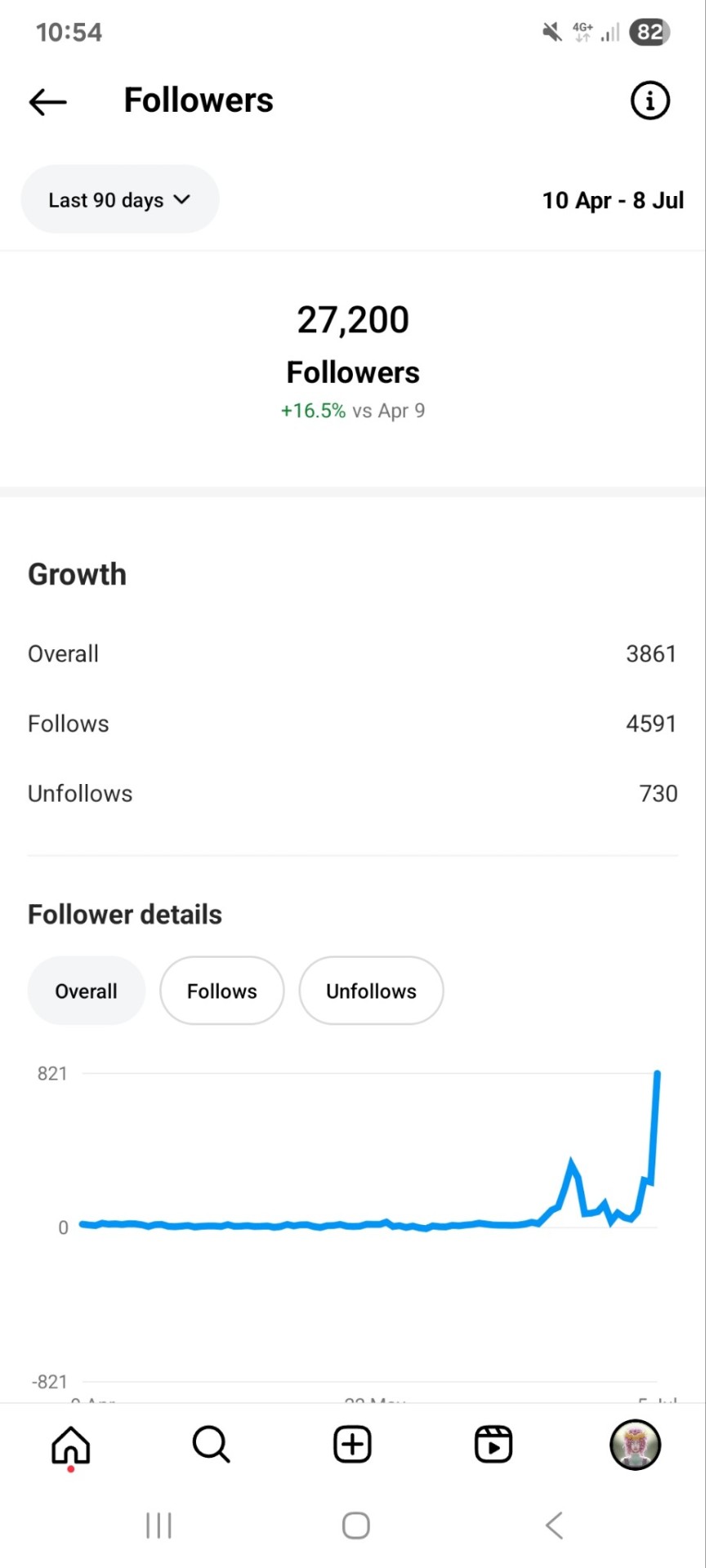Tap the peak point on follower chart

click(x=657, y=1073)
